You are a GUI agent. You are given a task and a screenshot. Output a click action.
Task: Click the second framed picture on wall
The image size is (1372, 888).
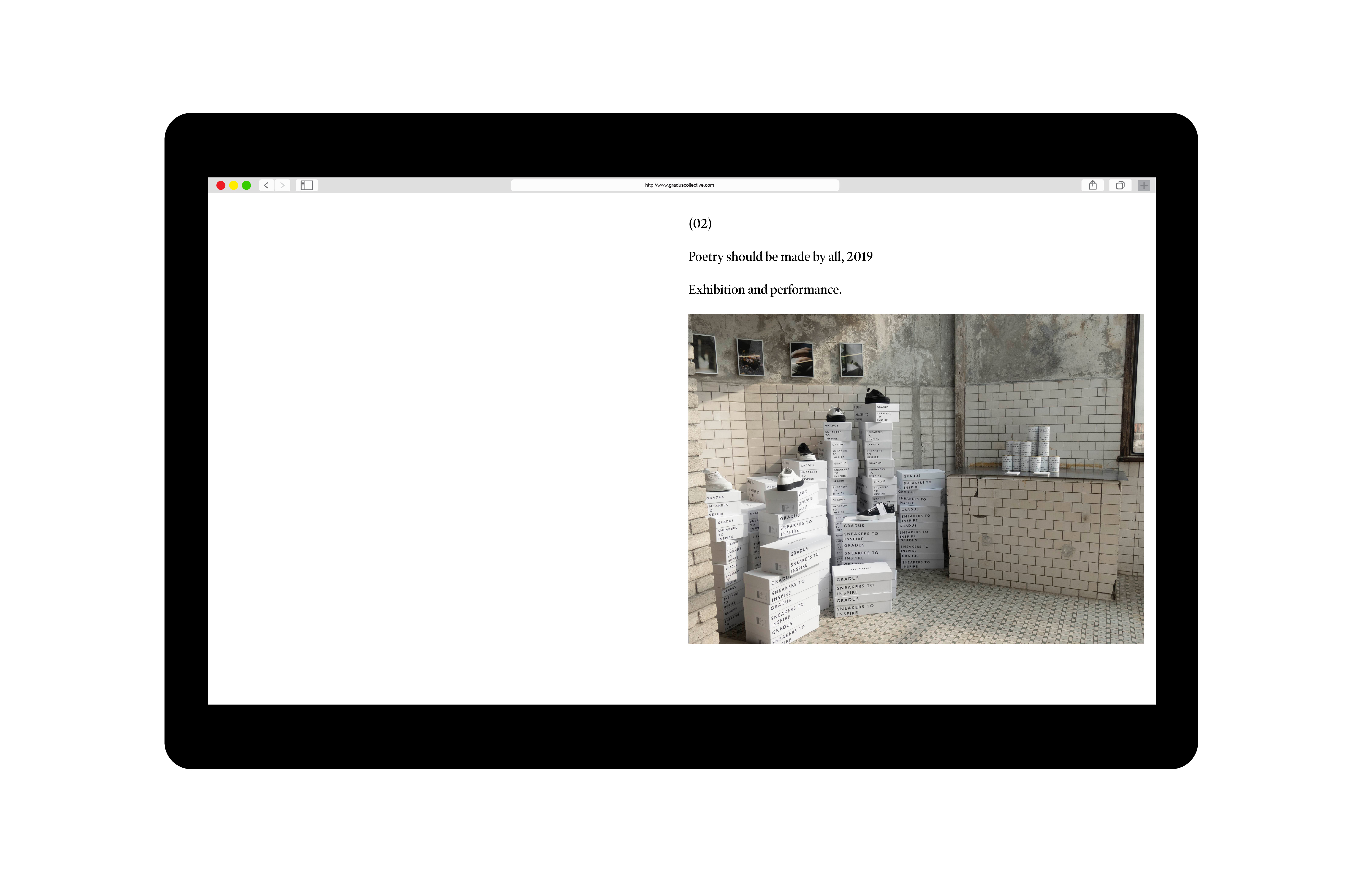(x=750, y=358)
